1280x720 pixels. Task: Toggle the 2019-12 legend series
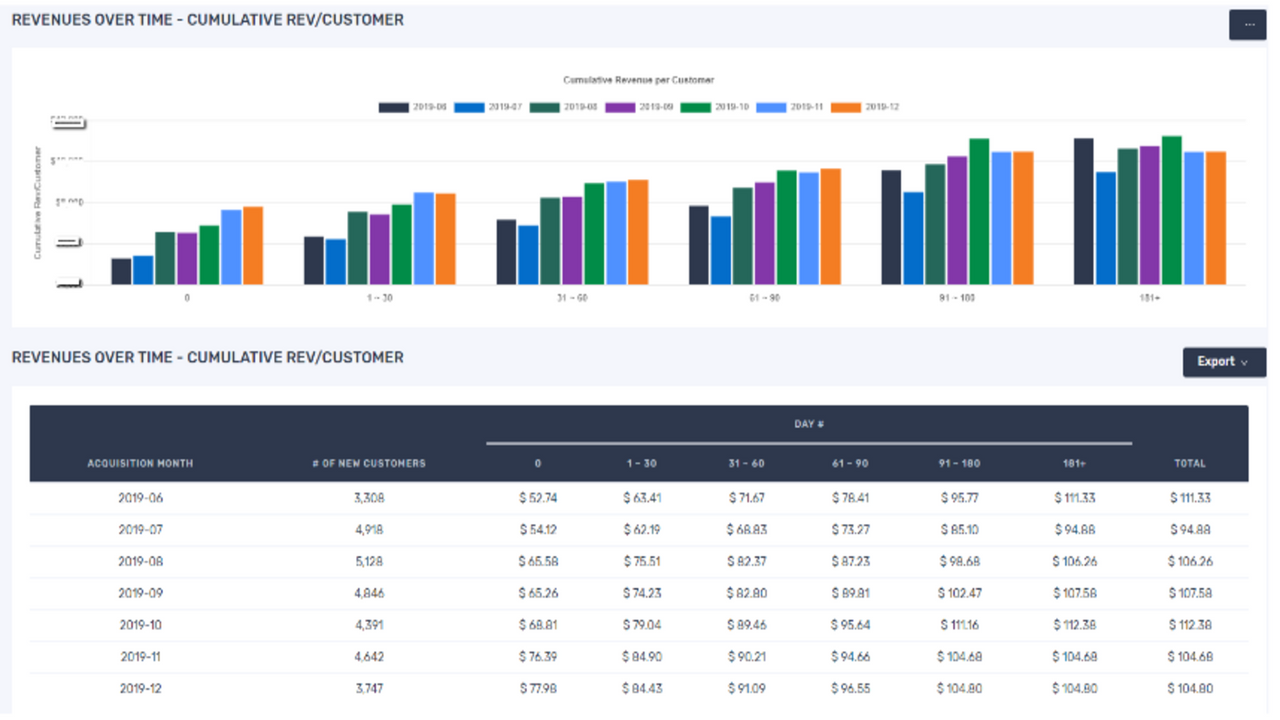(865, 107)
